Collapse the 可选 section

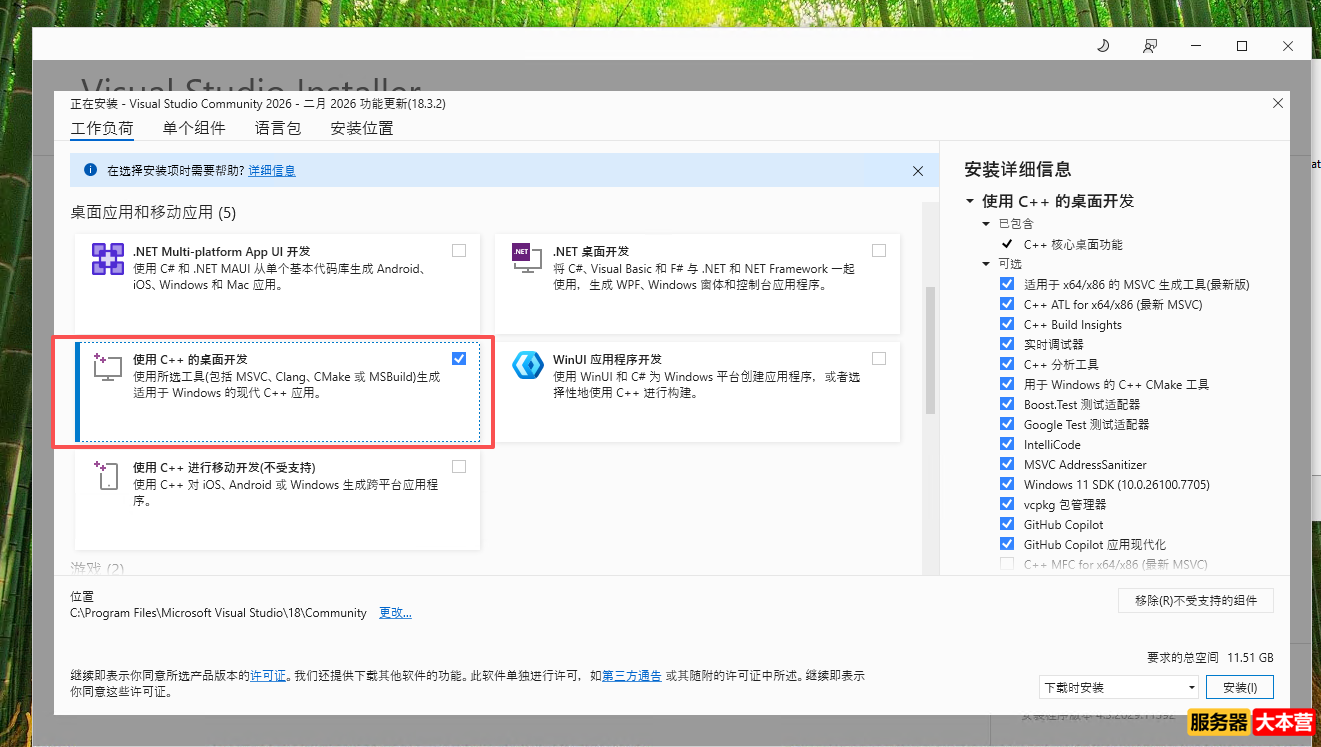click(985, 263)
